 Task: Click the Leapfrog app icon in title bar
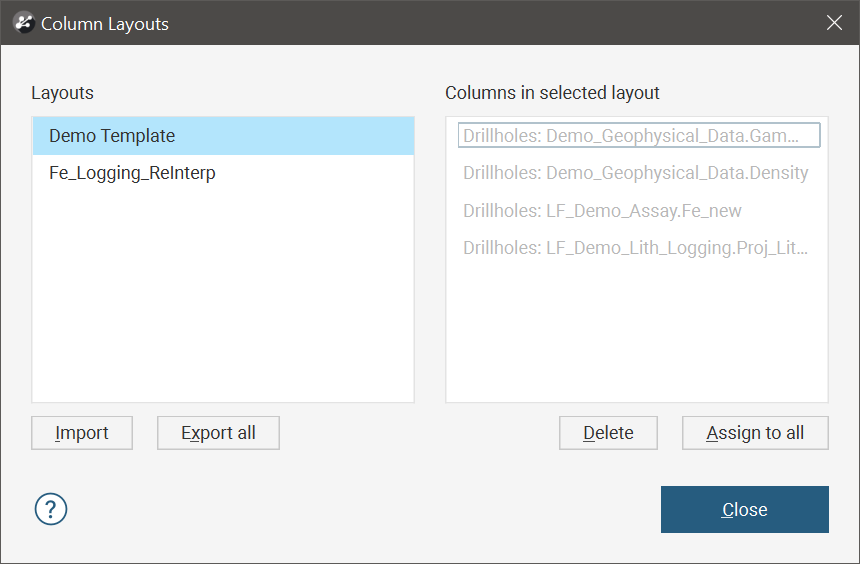tap(24, 23)
